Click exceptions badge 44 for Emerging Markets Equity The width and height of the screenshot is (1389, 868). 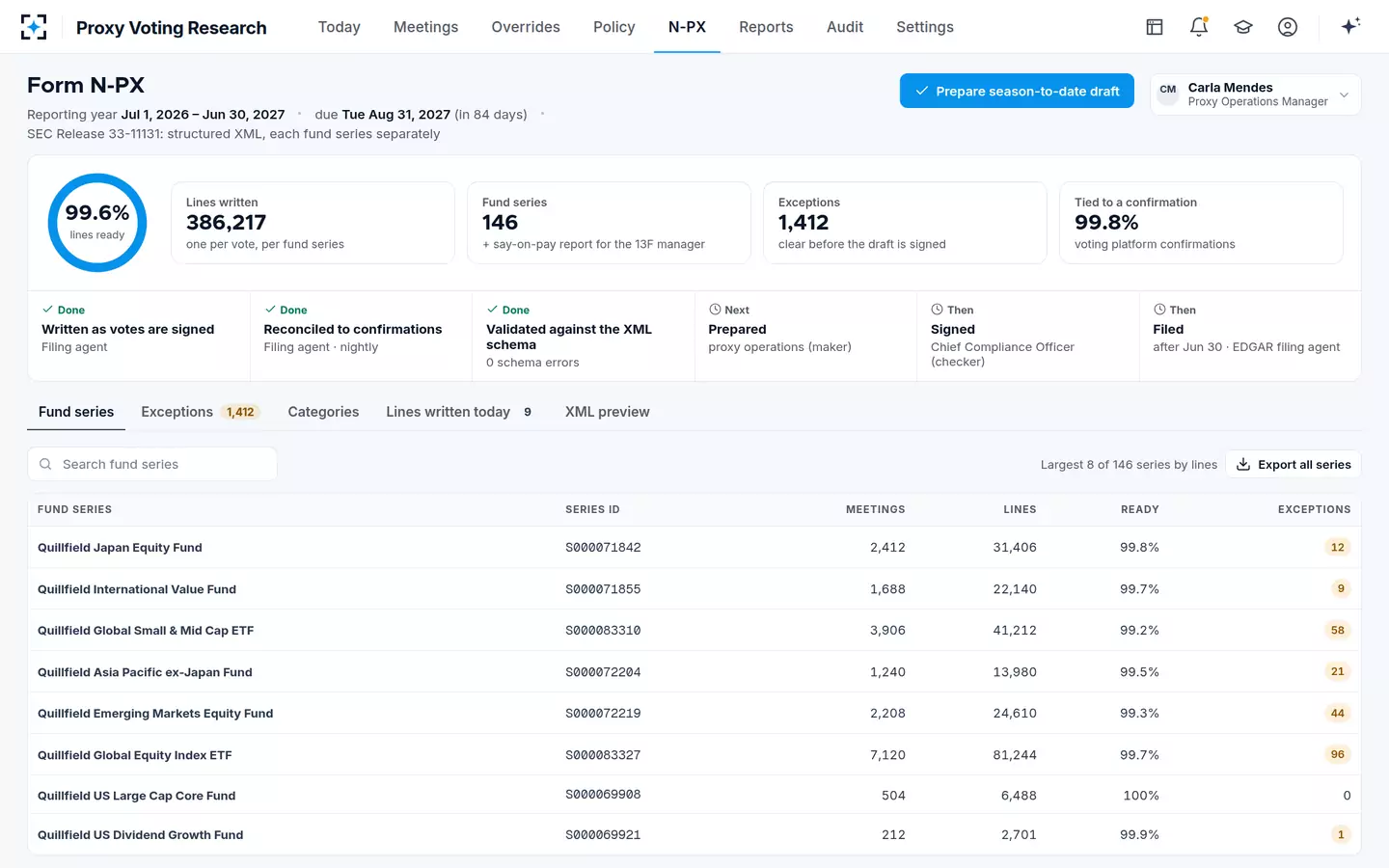1337,713
